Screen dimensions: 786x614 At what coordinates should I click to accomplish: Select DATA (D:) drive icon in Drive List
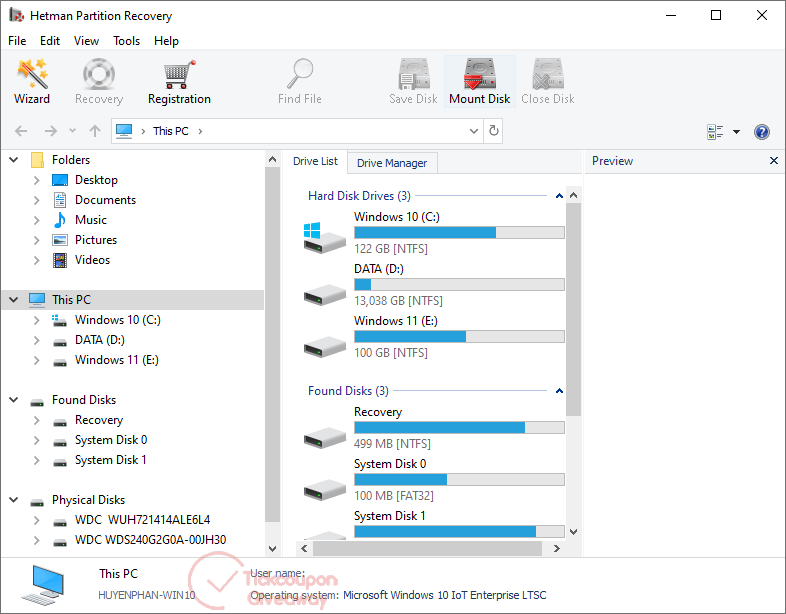(324, 294)
